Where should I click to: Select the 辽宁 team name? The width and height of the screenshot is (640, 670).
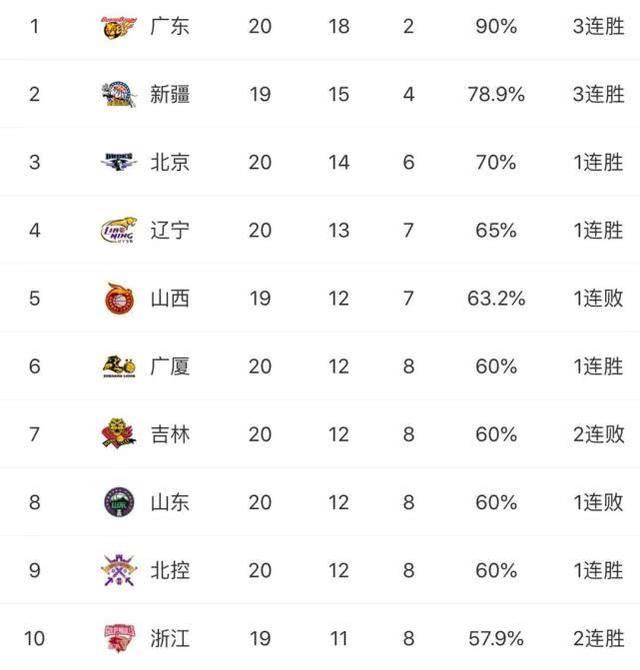tap(170, 230)
